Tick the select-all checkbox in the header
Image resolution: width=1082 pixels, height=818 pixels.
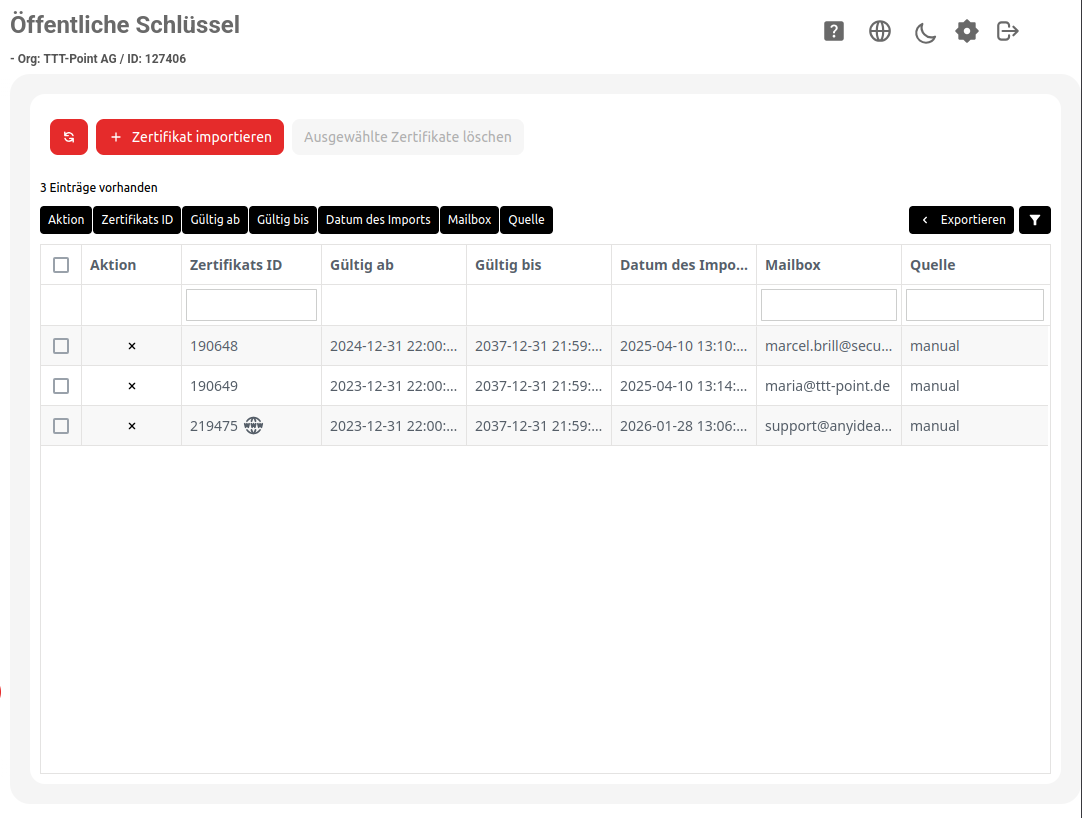pos(61,265)
